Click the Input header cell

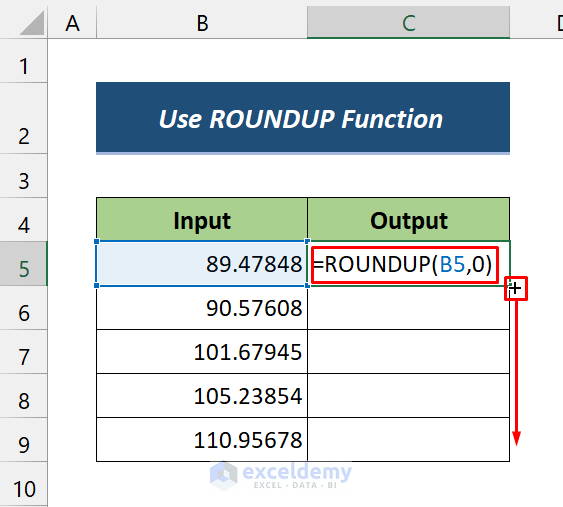point(202,219)
